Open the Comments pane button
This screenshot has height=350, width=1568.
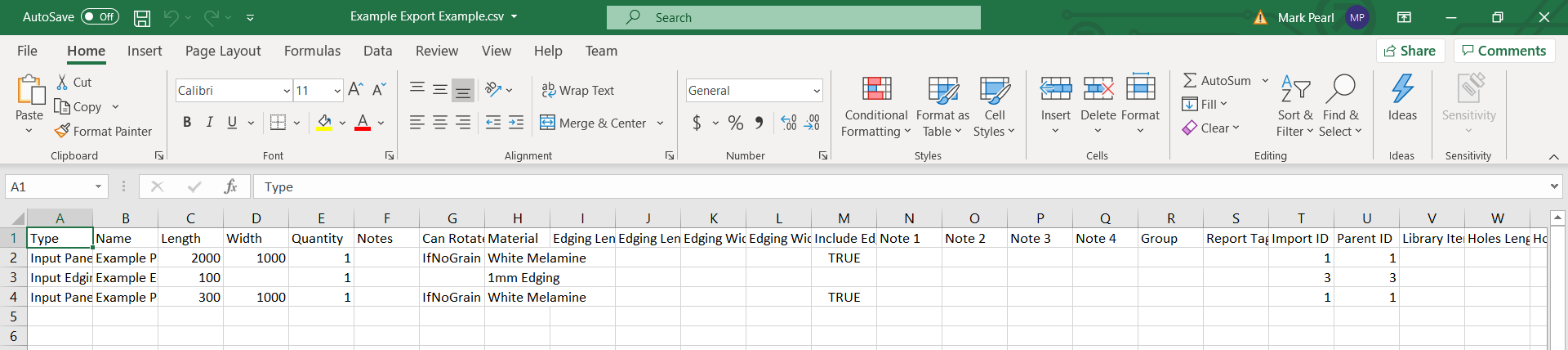[1503, 51]
